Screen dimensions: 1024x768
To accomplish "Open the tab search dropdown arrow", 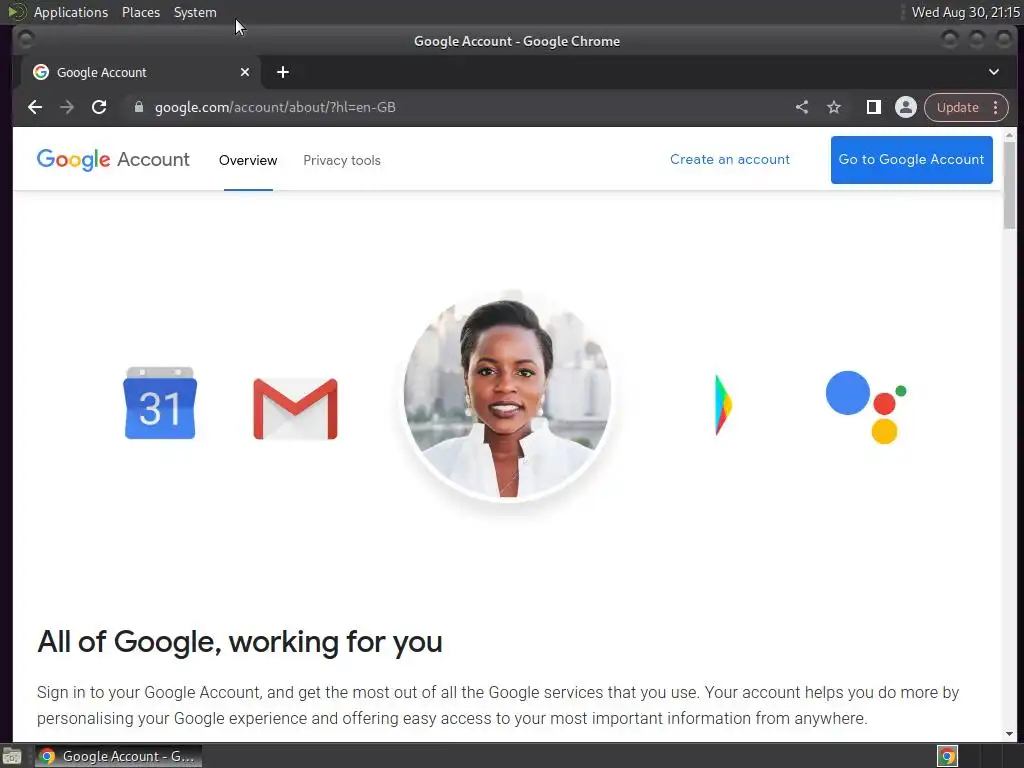I will tap(993, 72).
